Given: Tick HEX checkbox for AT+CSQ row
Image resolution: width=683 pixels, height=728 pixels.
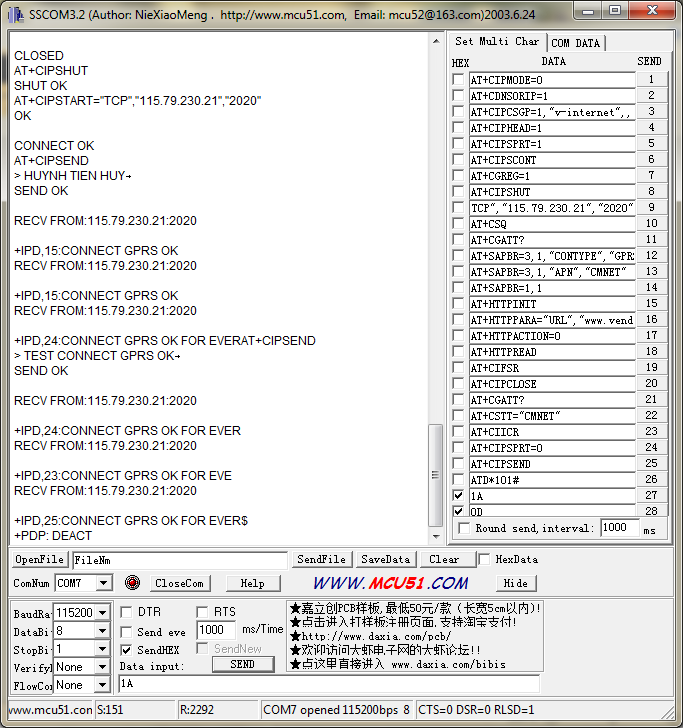Looking at the screenshot, I should (458, 223).
